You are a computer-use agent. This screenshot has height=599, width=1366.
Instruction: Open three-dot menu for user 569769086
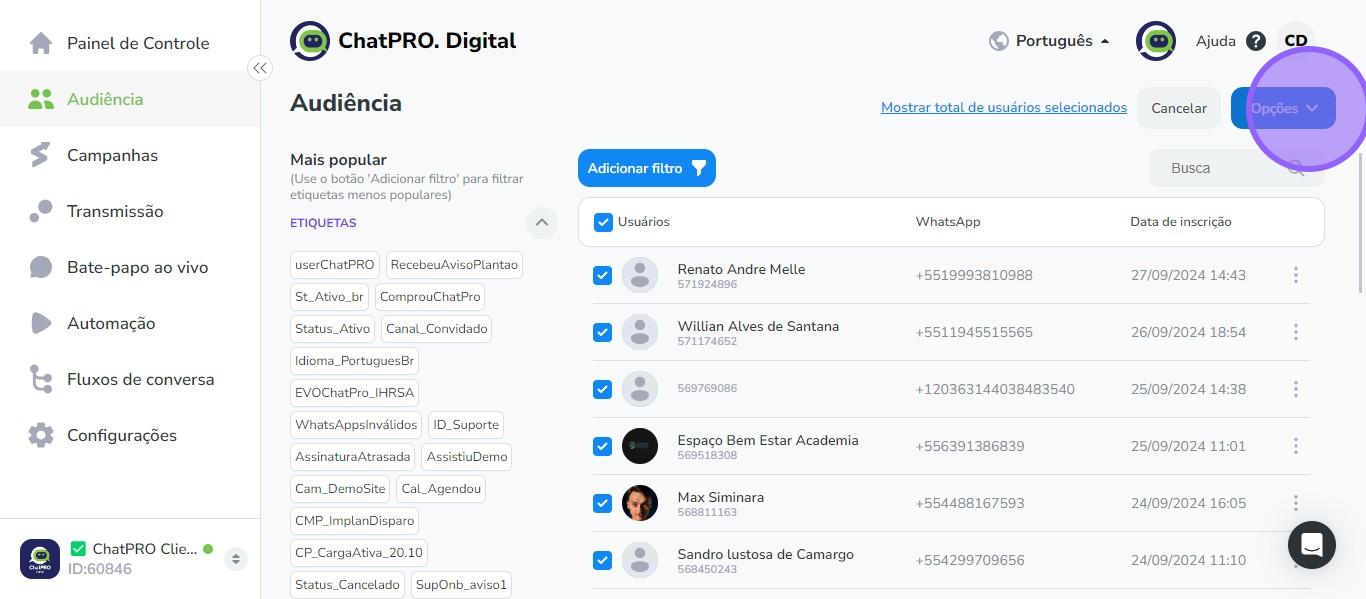(1296, 389)
